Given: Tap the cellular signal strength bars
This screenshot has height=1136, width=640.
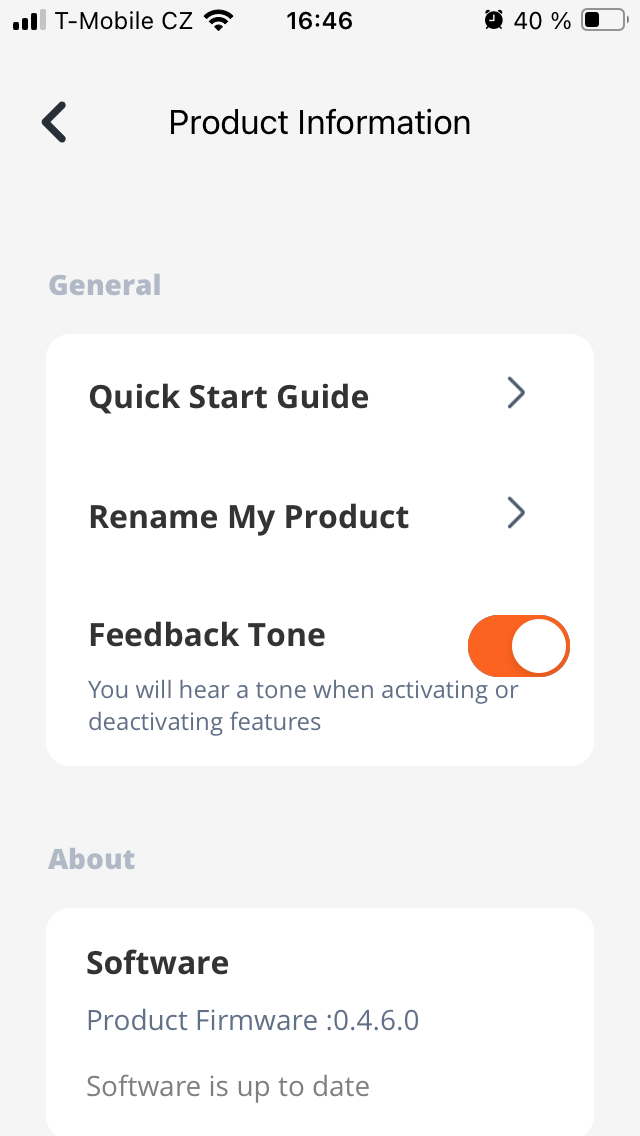Looking at the screenshot, I should pos(30,20).
